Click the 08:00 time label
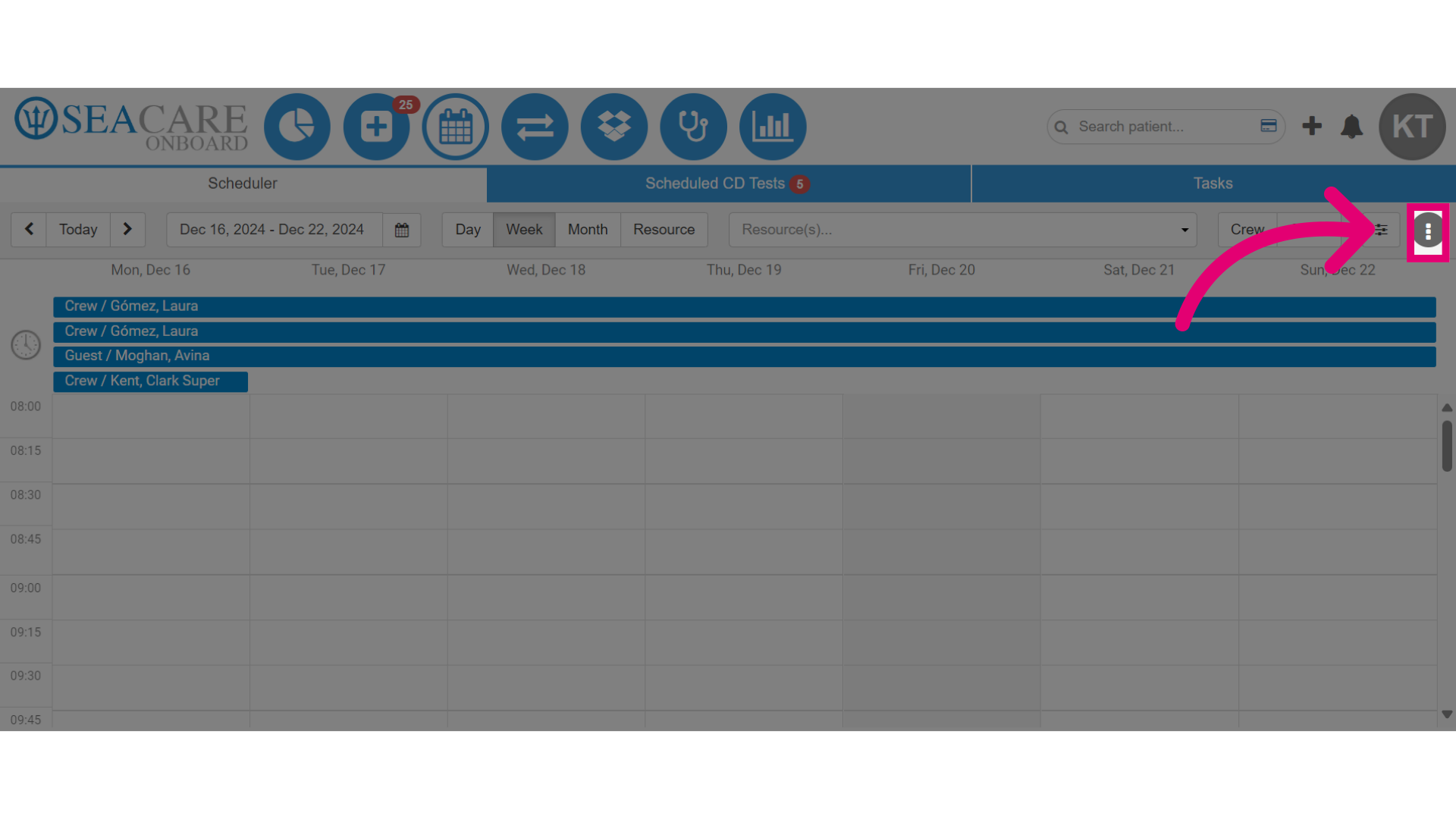The width and height of the screenshot is (1456, 819). click(26, 406)
